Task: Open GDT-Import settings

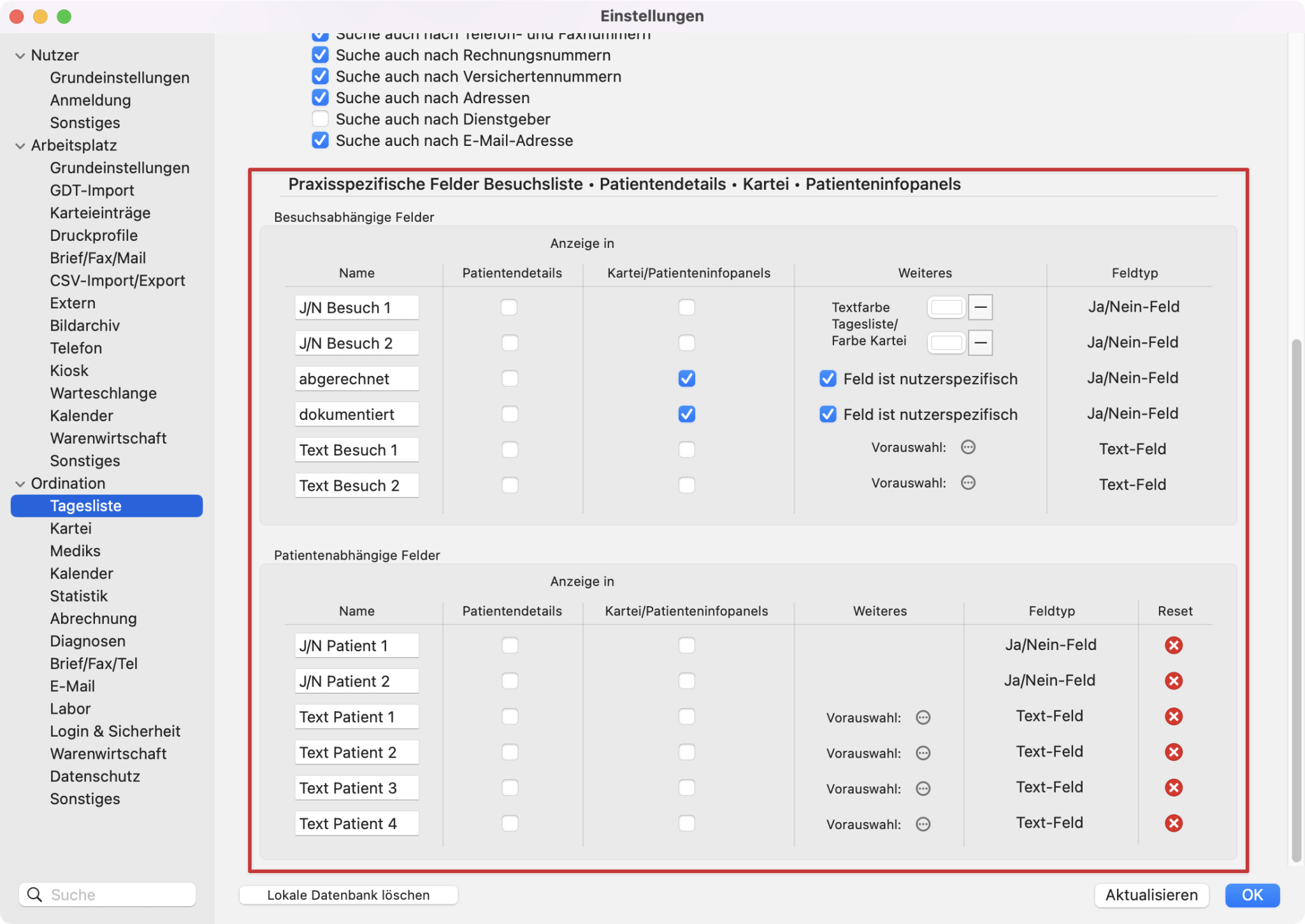Action: 92,190
